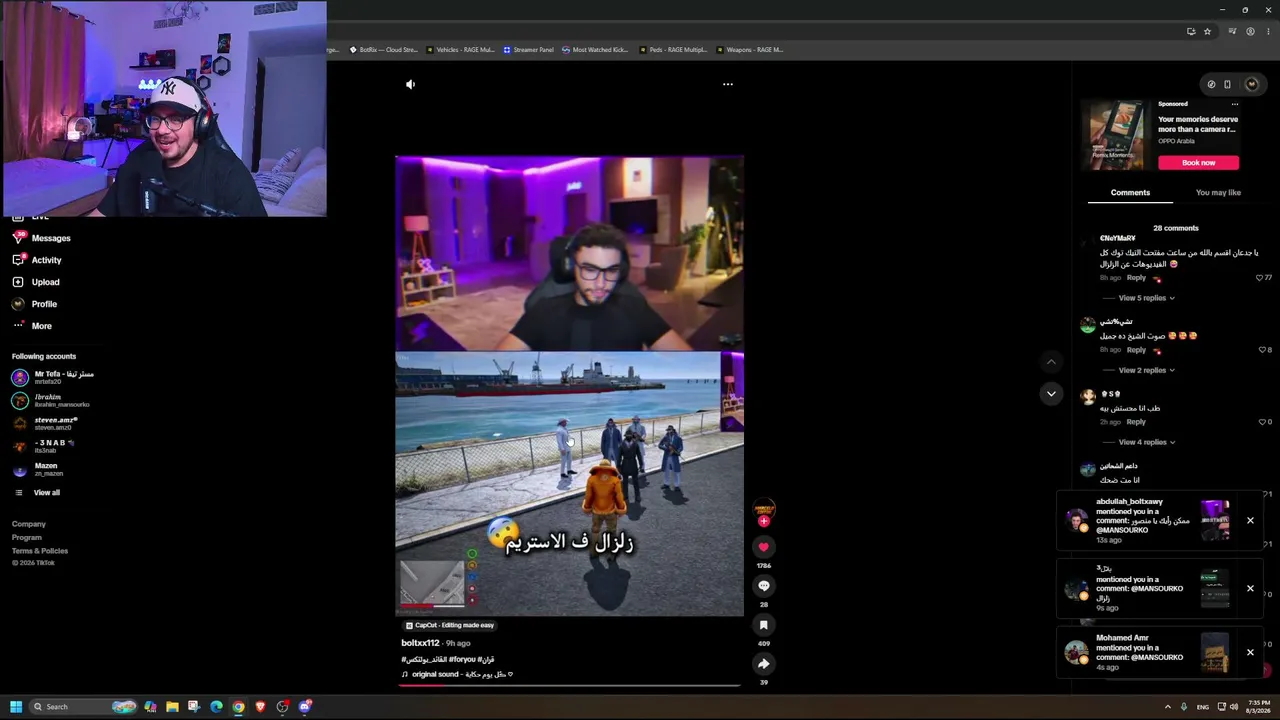Open Mr Tefa's following account

pyautogui.click(x=53, y=377)
